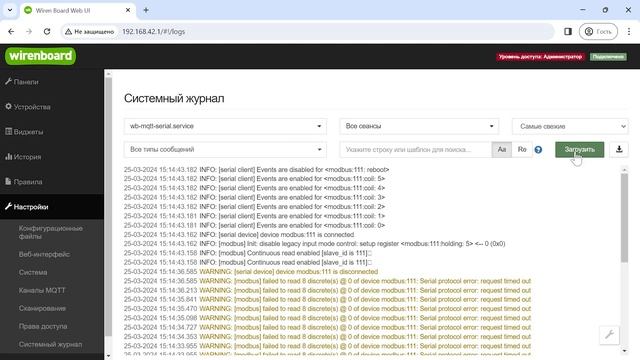This screenshot has width=640, height=360.
Task: Click the Виджеты grid icon
Action: 8,131
